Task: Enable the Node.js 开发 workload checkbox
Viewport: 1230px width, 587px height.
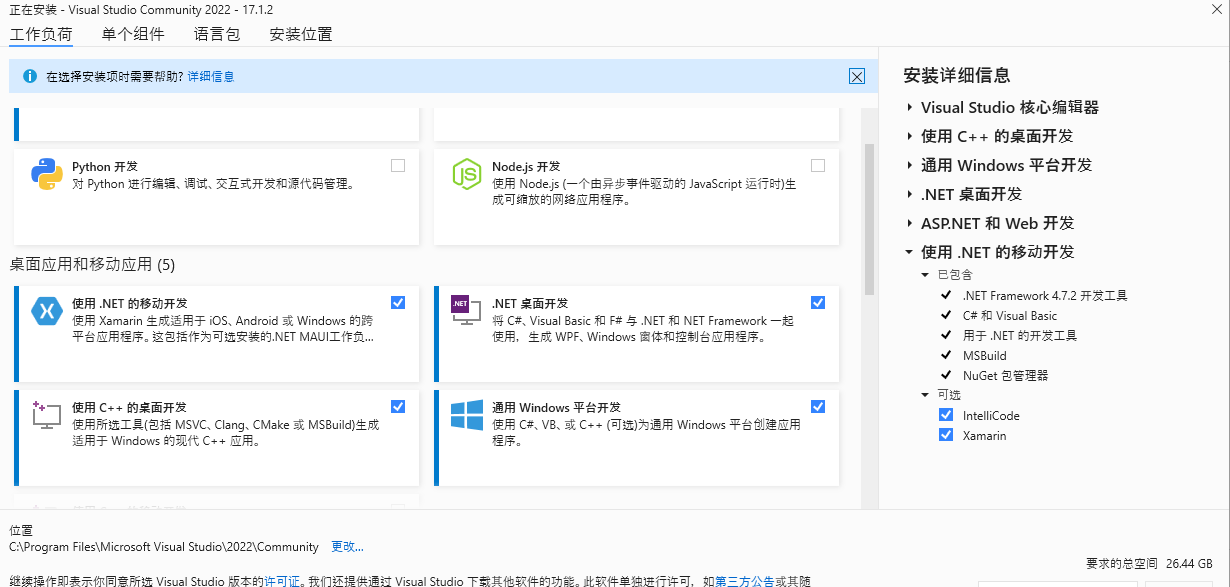Action: tap(818, 166)
